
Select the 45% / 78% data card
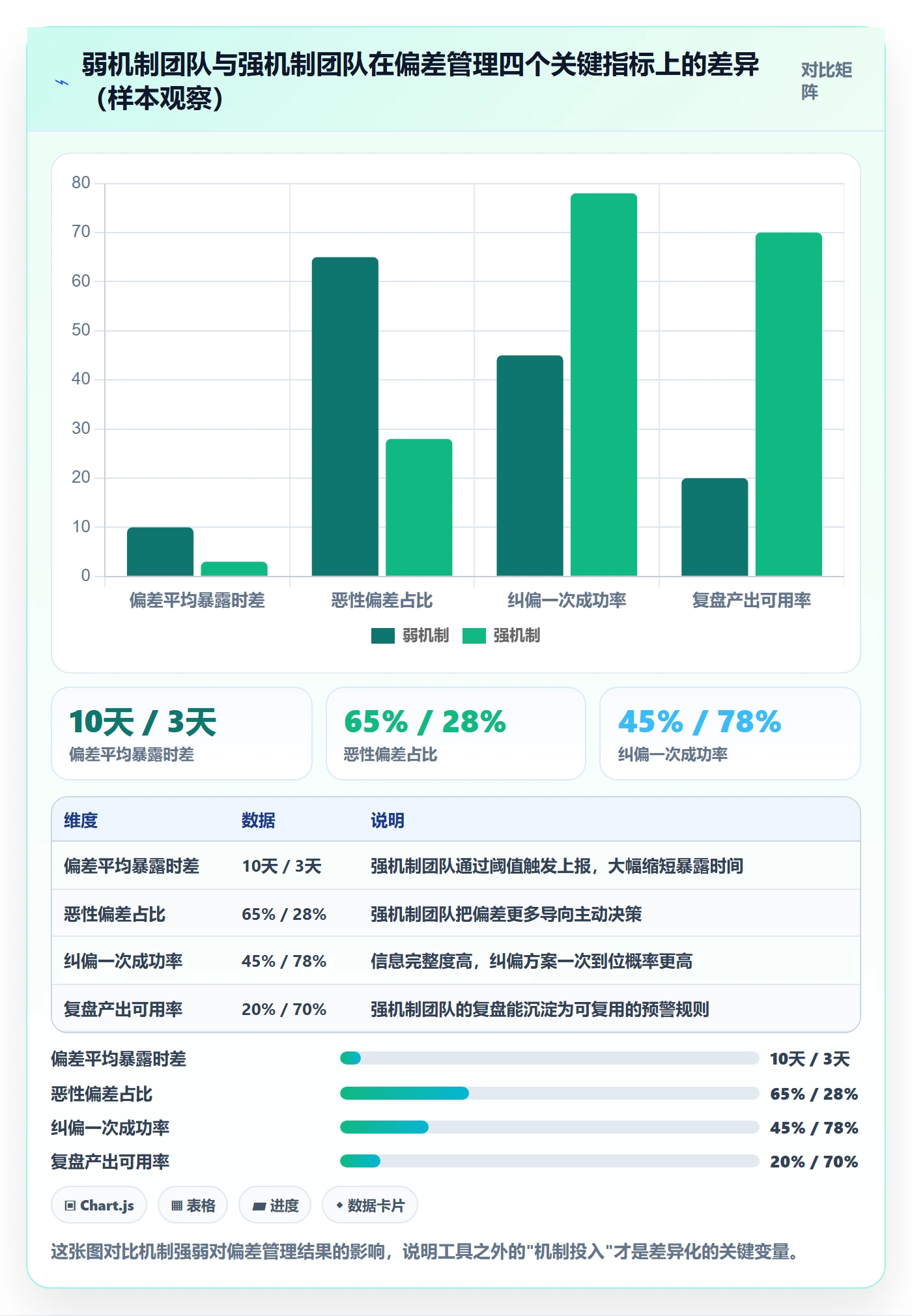[730, 734]
